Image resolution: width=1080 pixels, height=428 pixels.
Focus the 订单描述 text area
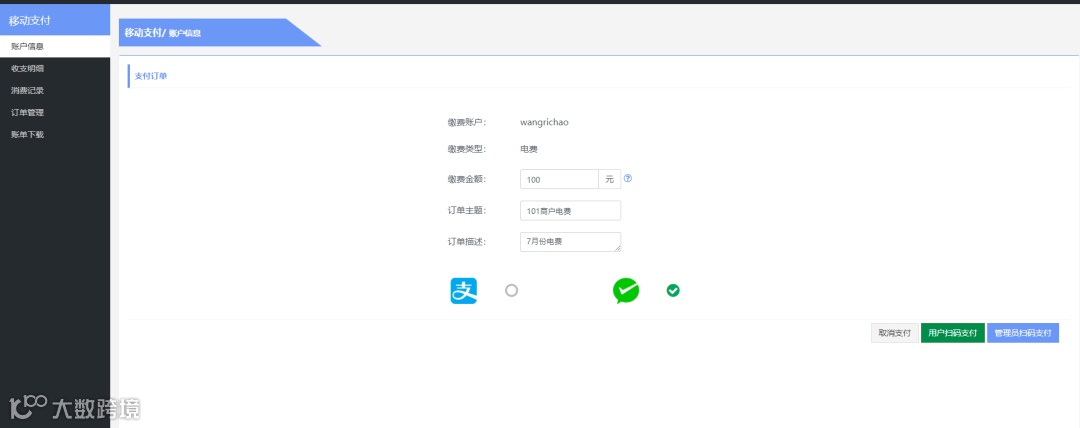point(570,242)
